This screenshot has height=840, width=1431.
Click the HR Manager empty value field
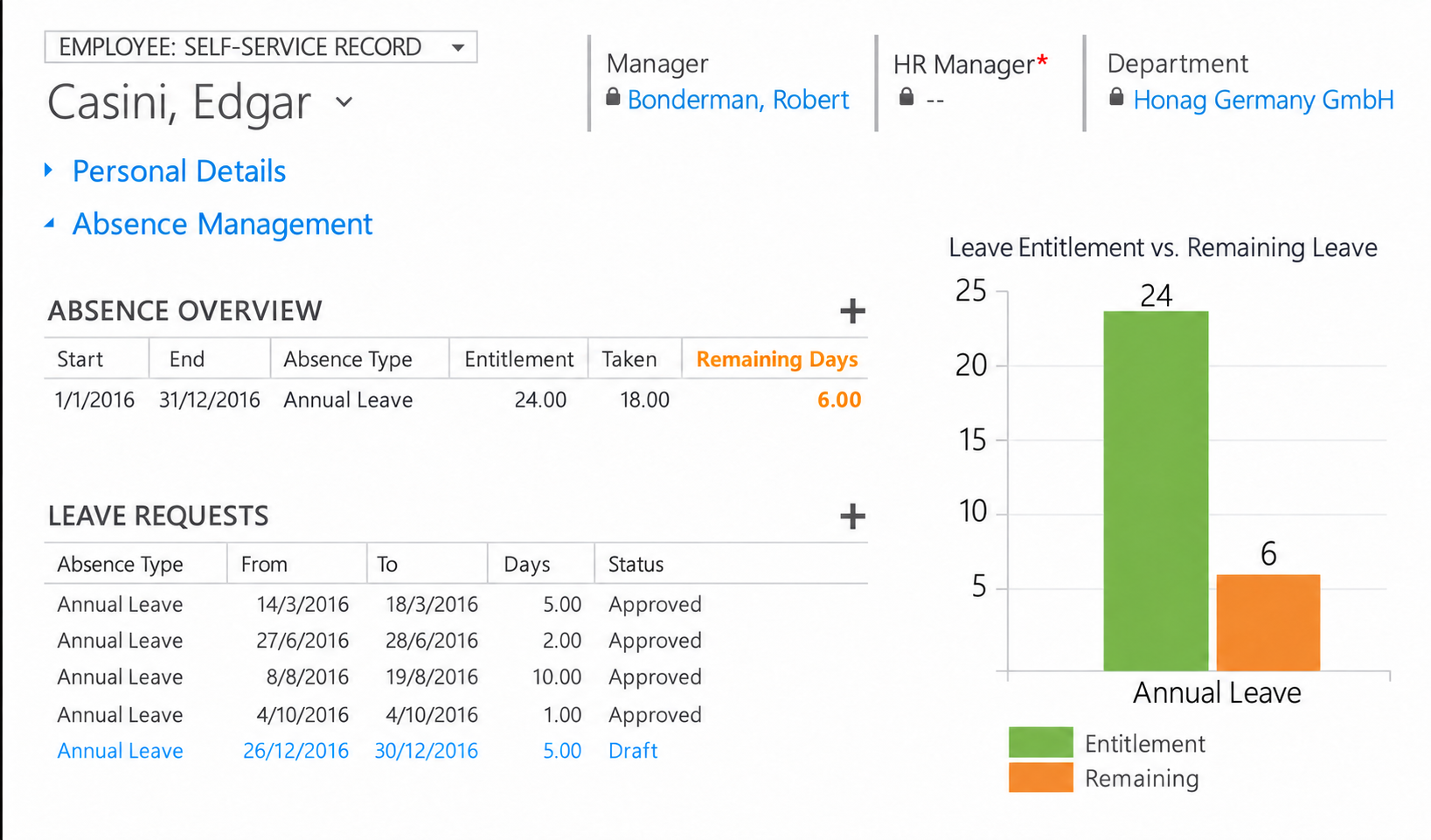(x=935, y=101)
